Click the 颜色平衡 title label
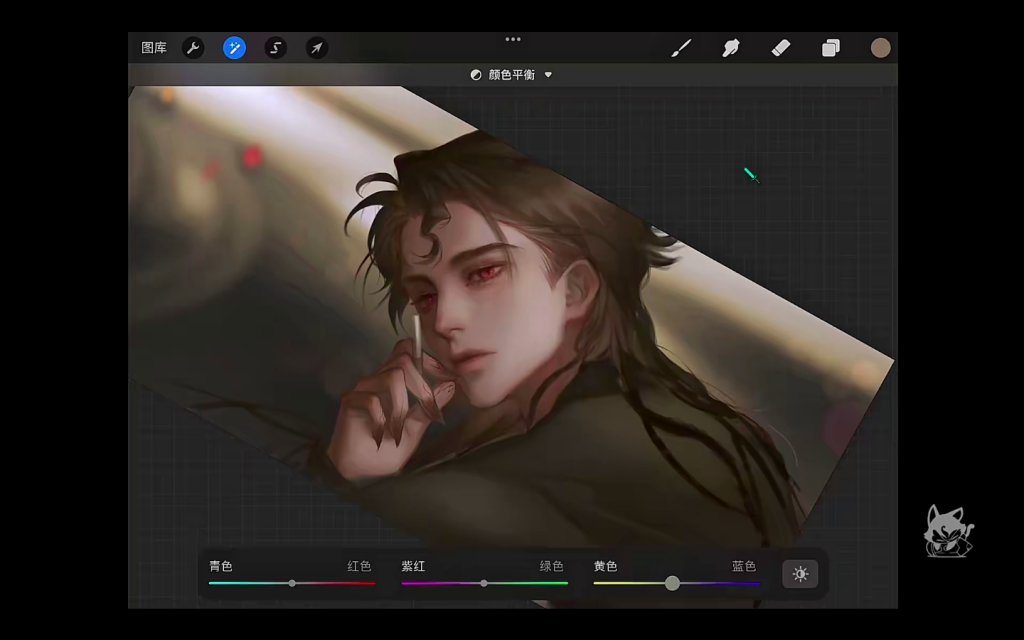This screenshot has height=640, width=1024. click(511, 75)
